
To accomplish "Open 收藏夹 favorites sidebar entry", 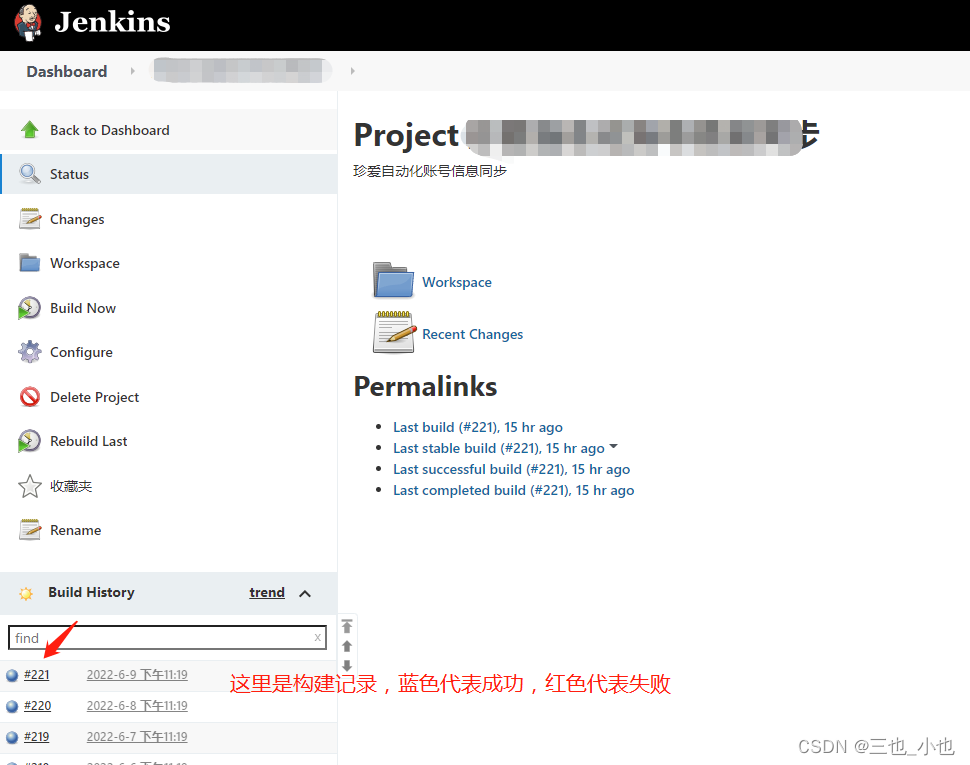I will pos(71,487).
